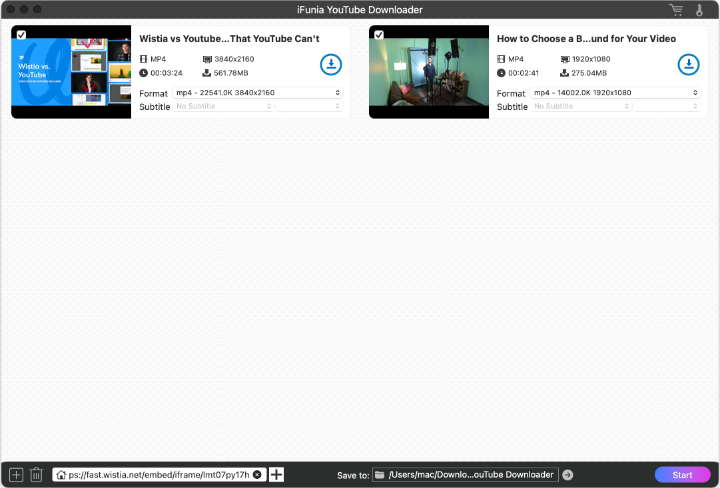The width and height of the screenshot is (720, 488).
Task: Download the Wistia vs Youtube video
Action: click(x=330, y=65)
